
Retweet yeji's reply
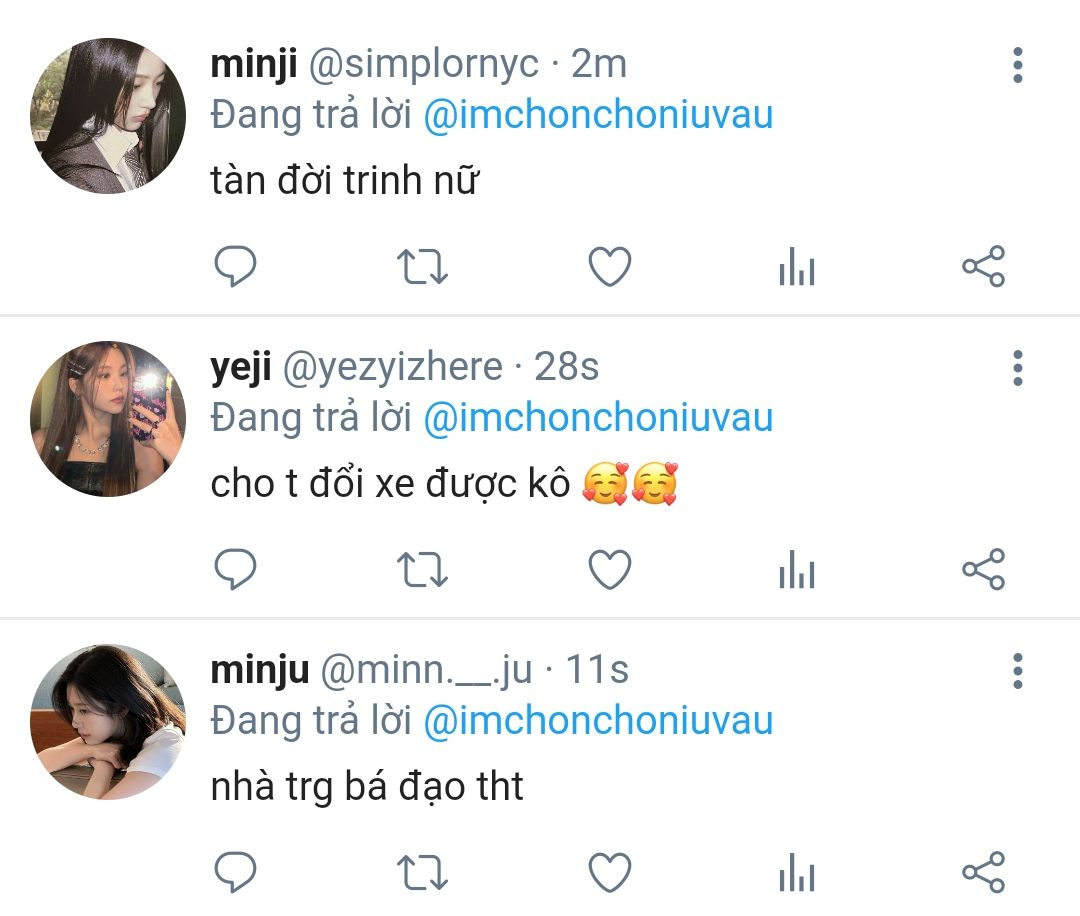tap(422, 570)
